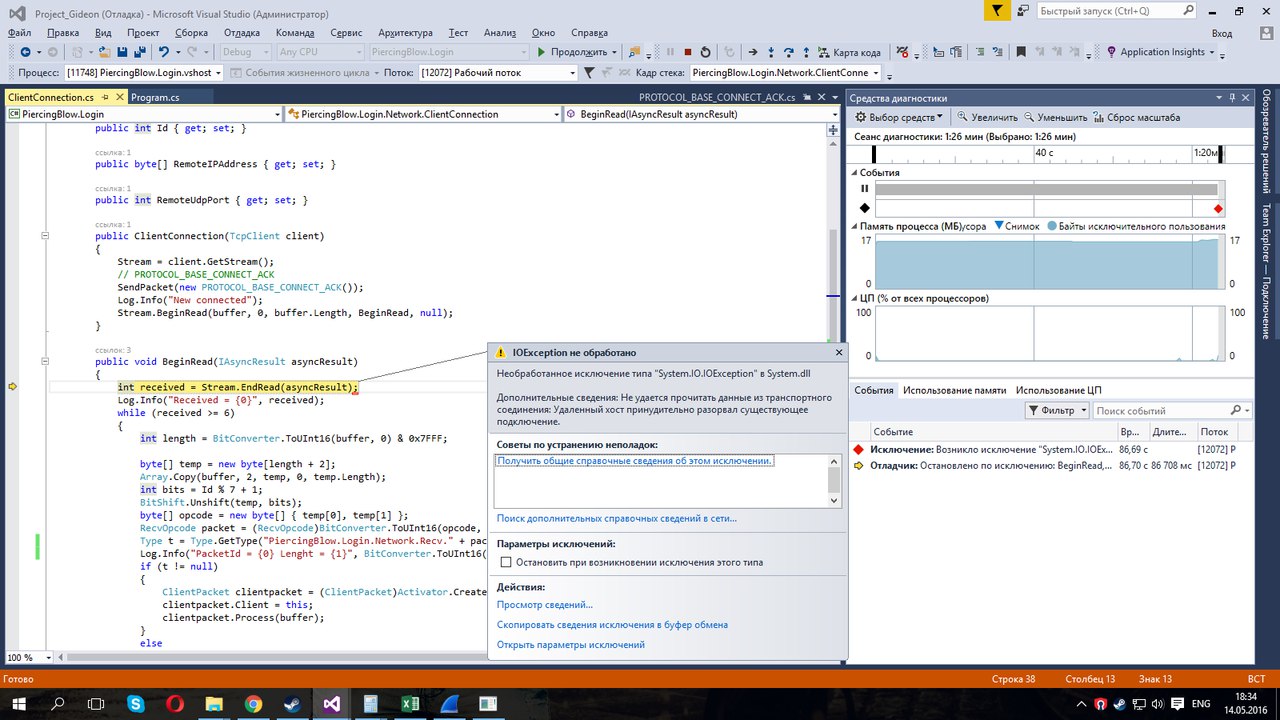Switch to PROTOCOL_BASE_CONNECT_ACK.cs tab
The width and height of the screenshot is (1280, 720).
[x=716, y=97]
